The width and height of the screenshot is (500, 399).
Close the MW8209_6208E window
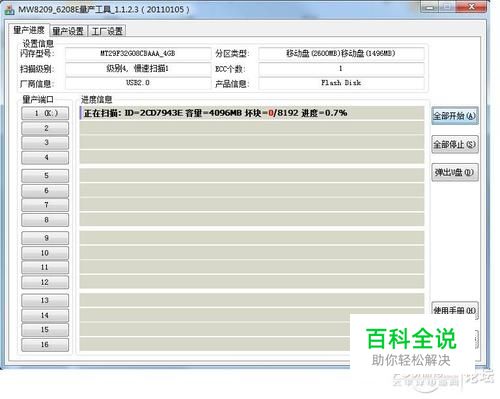click(471, 7)
